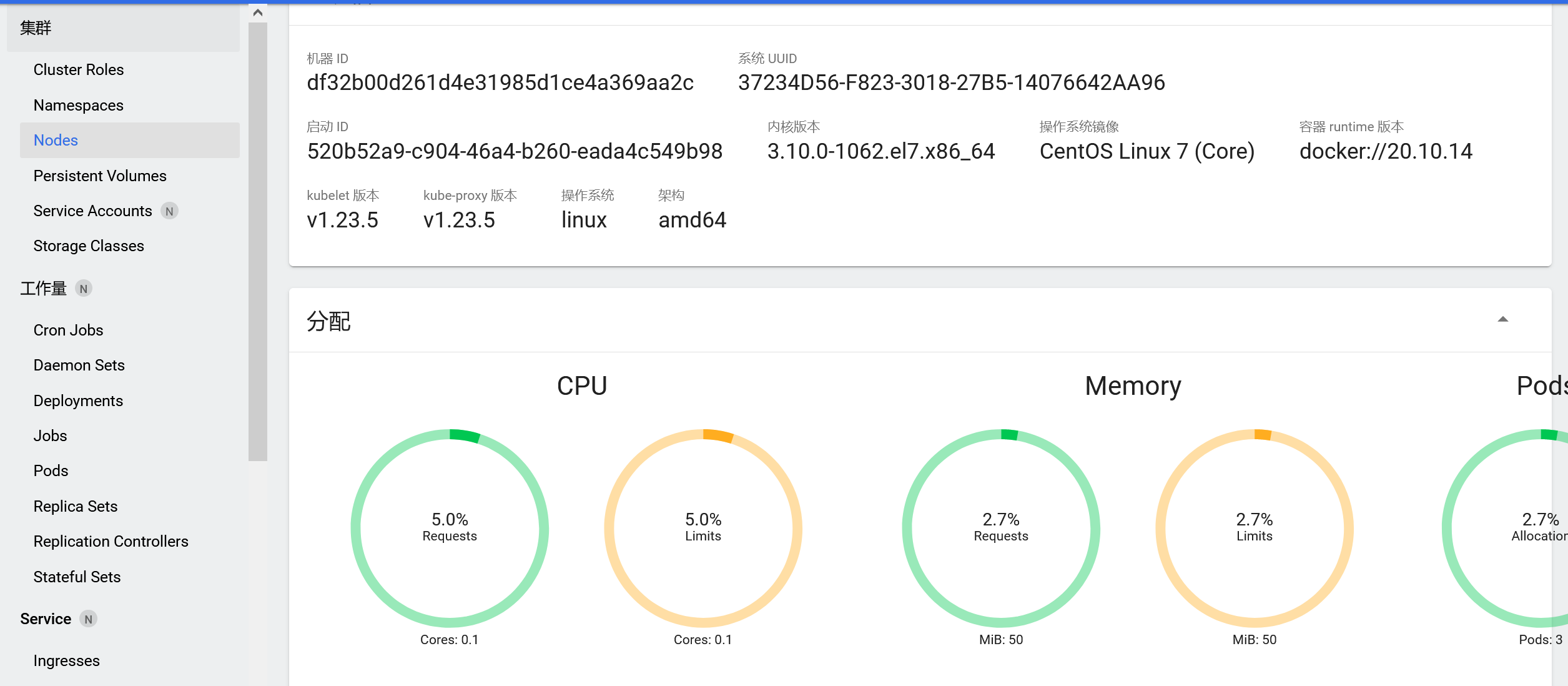Click the N badge beside Service heading
Viewport: 1568px width, 686px height.
click(x=88, y=619)
